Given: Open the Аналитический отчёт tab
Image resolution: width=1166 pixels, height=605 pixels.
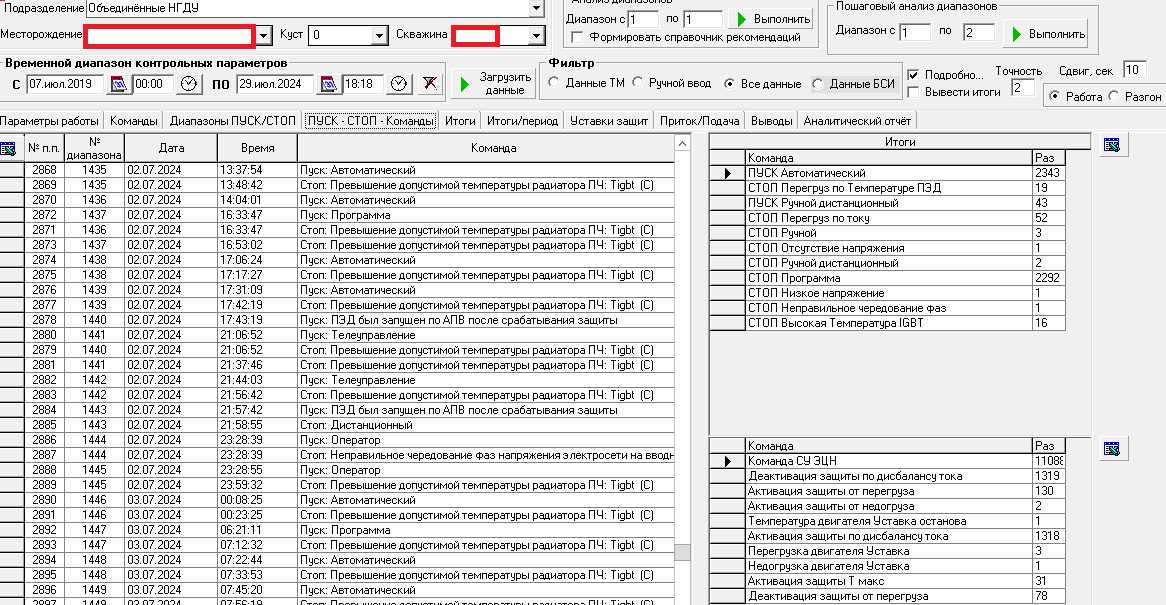Looking at the screenshot, I should (x=857, y=120).
